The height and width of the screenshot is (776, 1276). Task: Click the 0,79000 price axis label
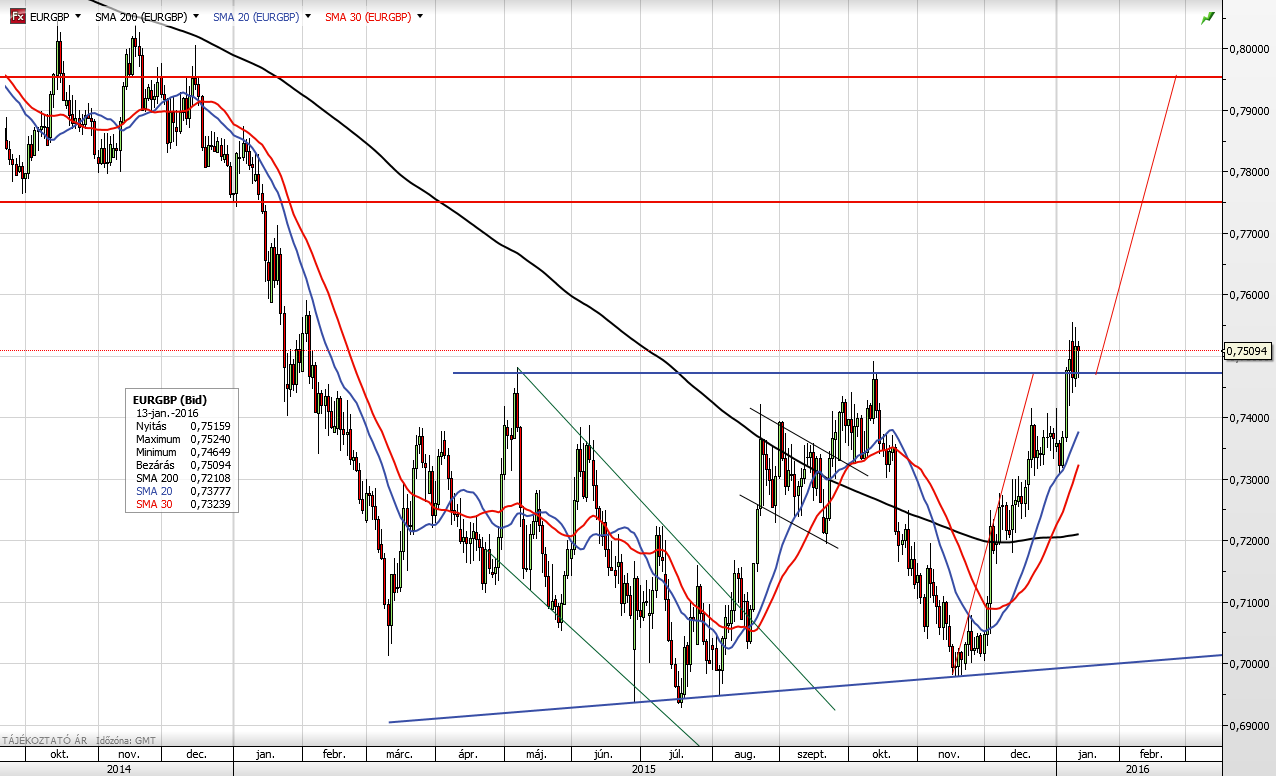[x=1250, y=110]
